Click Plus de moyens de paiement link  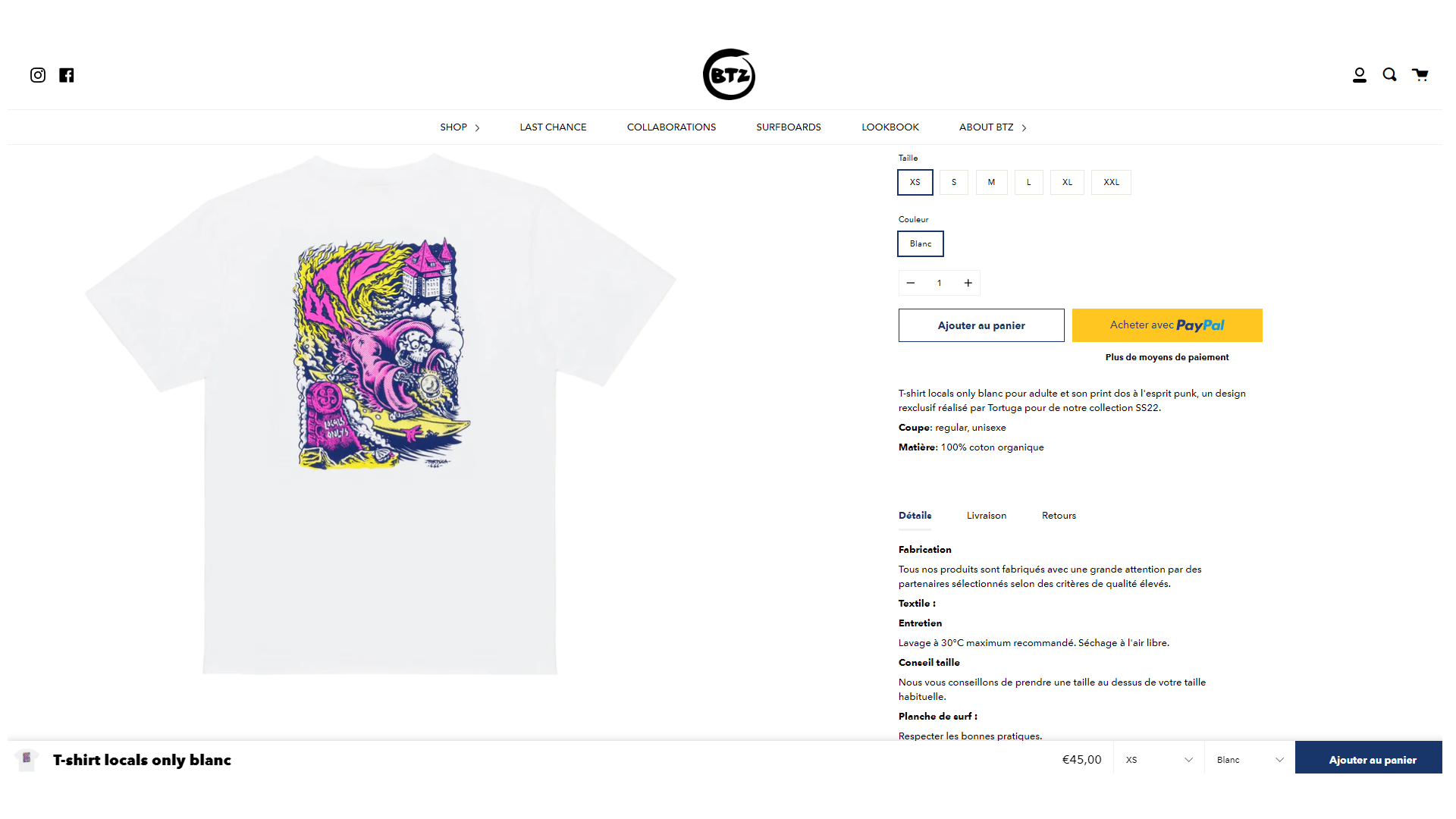(x=1167, y=357)
